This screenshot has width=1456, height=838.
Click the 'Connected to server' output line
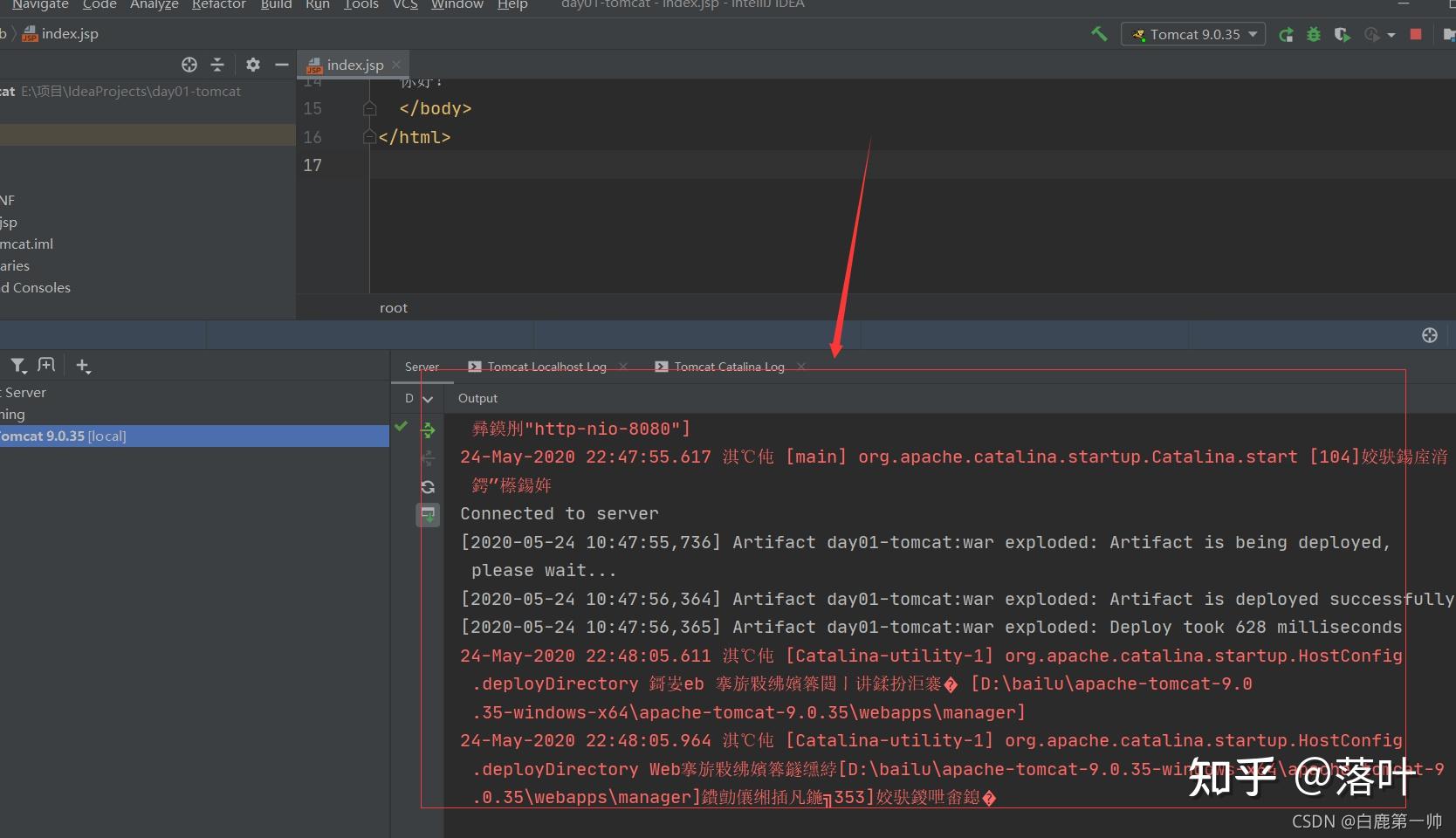(560, 513)
